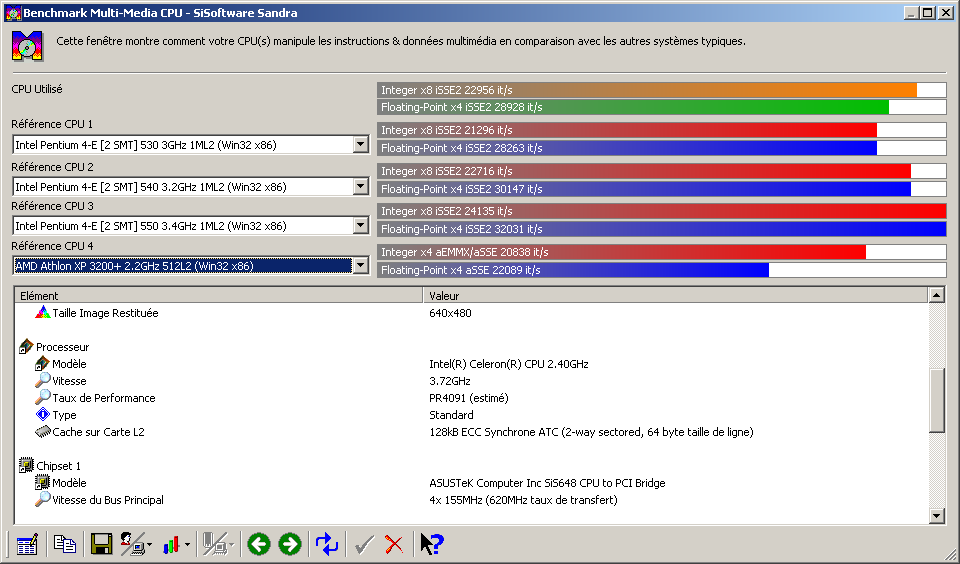960x564 pixels.
Task: Select the chipset Modèle row
Action: point(471,483)
